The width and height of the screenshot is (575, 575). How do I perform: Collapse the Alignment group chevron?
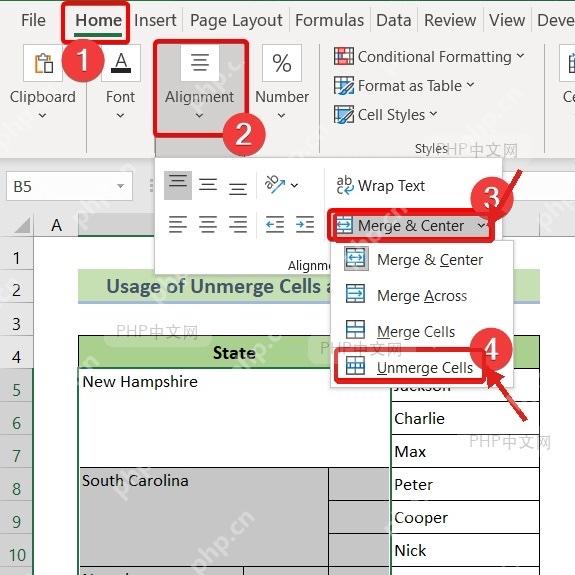[x=199, y=116]
